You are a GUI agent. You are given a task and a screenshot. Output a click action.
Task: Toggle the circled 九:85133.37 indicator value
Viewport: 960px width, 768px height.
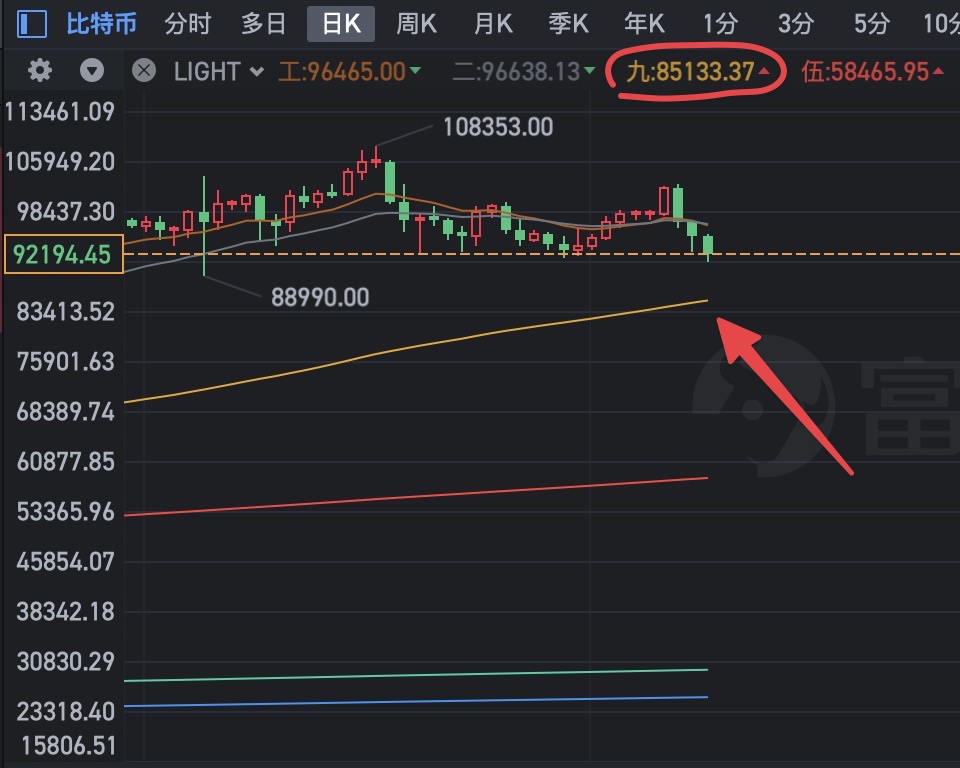(x=697, y=72)
